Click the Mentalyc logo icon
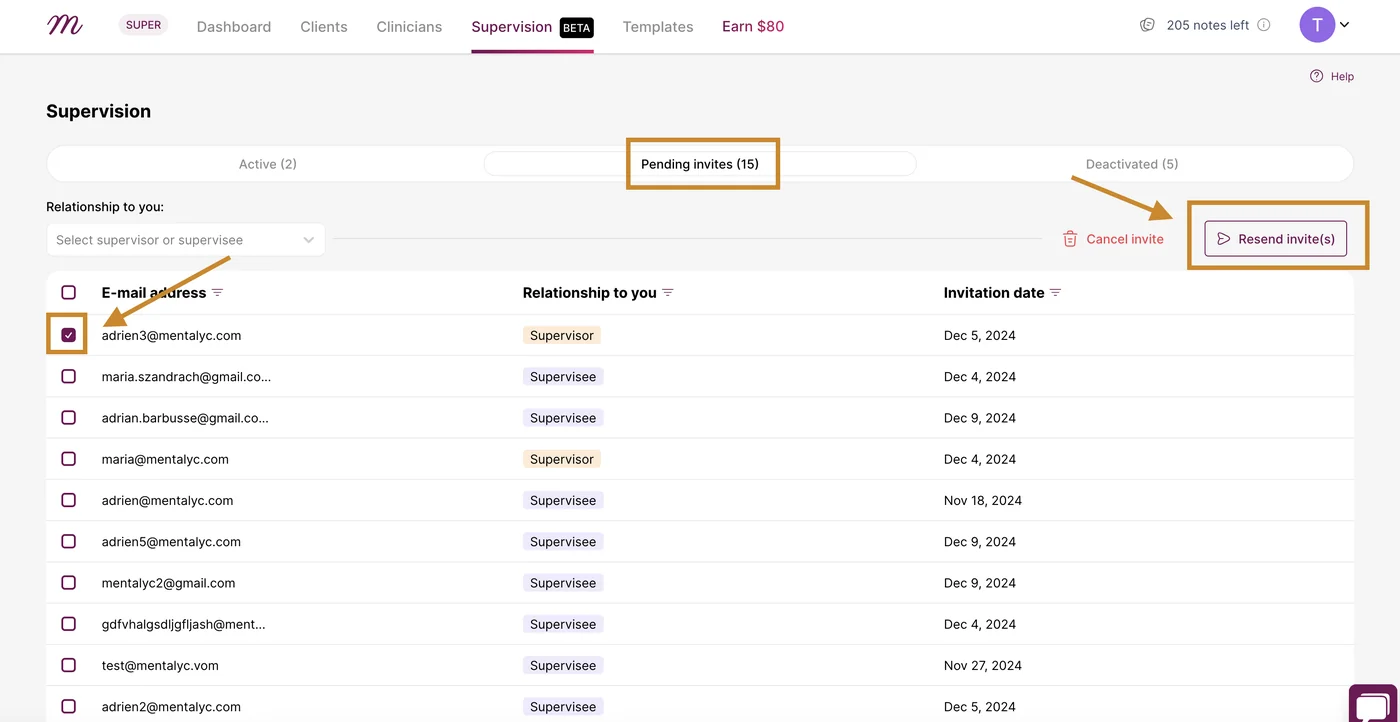 [x=65, y=26]
